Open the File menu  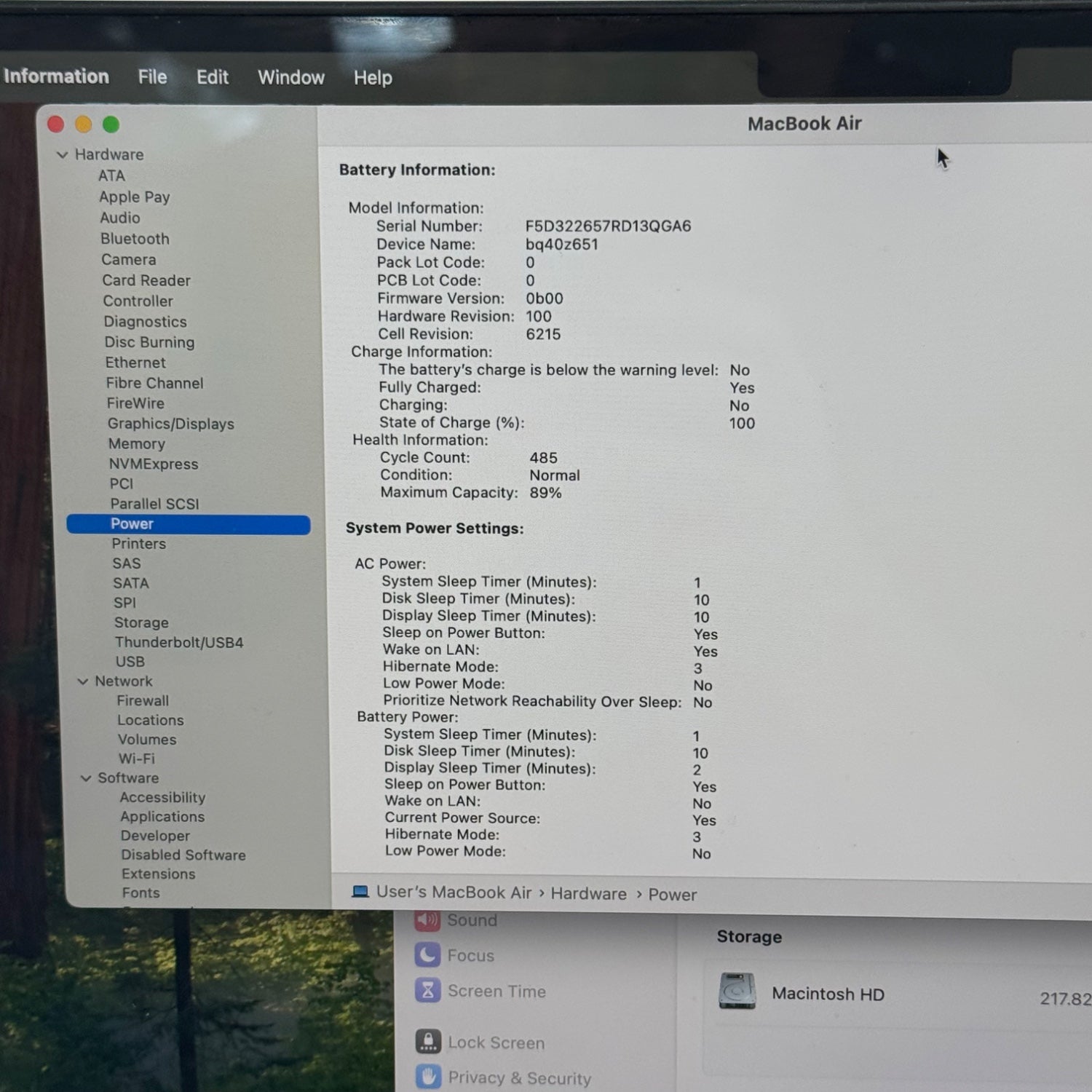(152, 77)
